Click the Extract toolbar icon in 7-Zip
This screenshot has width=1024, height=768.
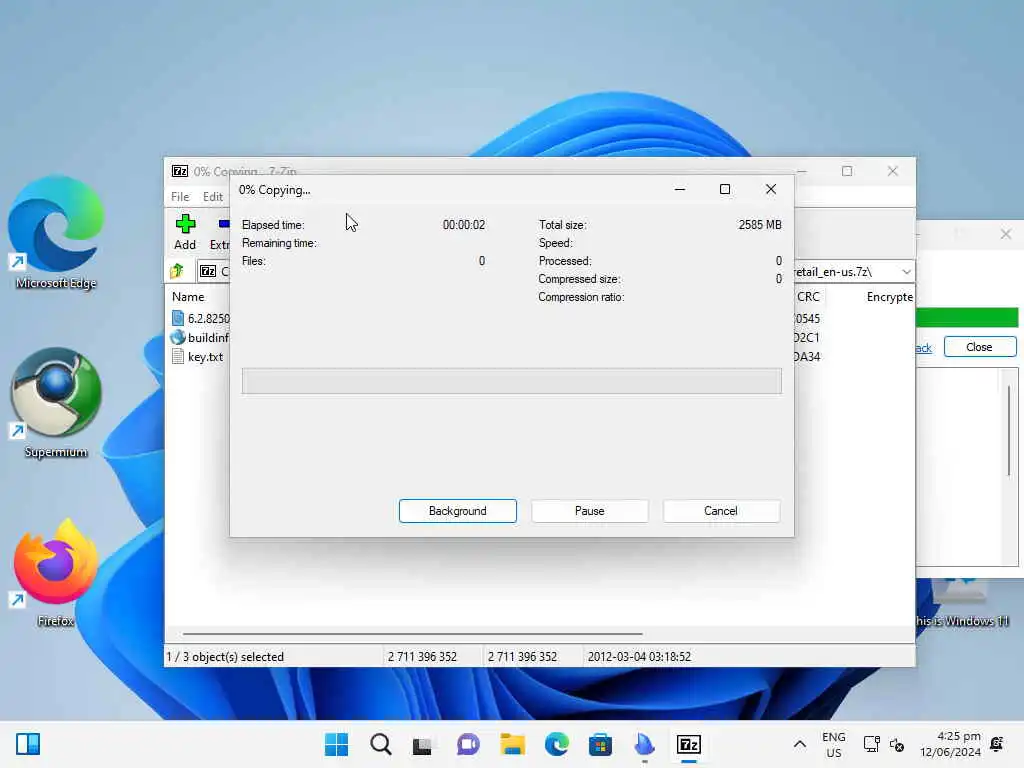[x=219, y=232]
